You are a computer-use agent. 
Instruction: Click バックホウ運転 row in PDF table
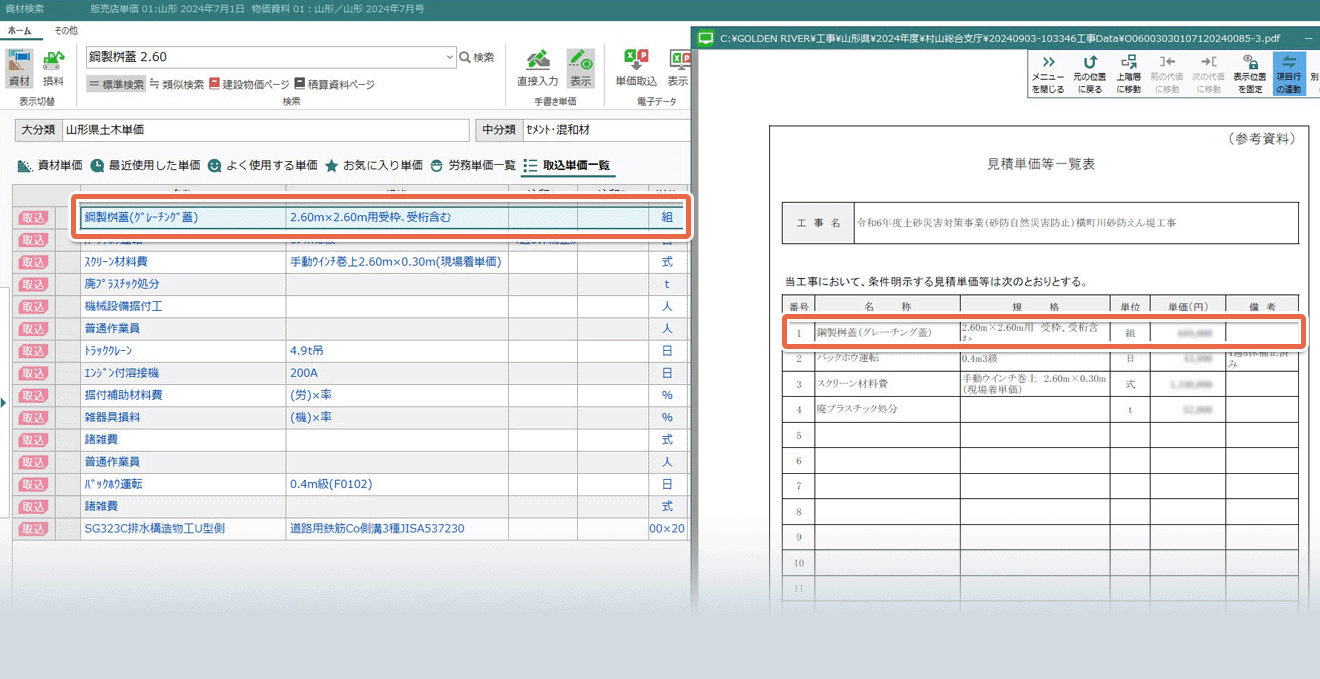[x=1040, y=358]
